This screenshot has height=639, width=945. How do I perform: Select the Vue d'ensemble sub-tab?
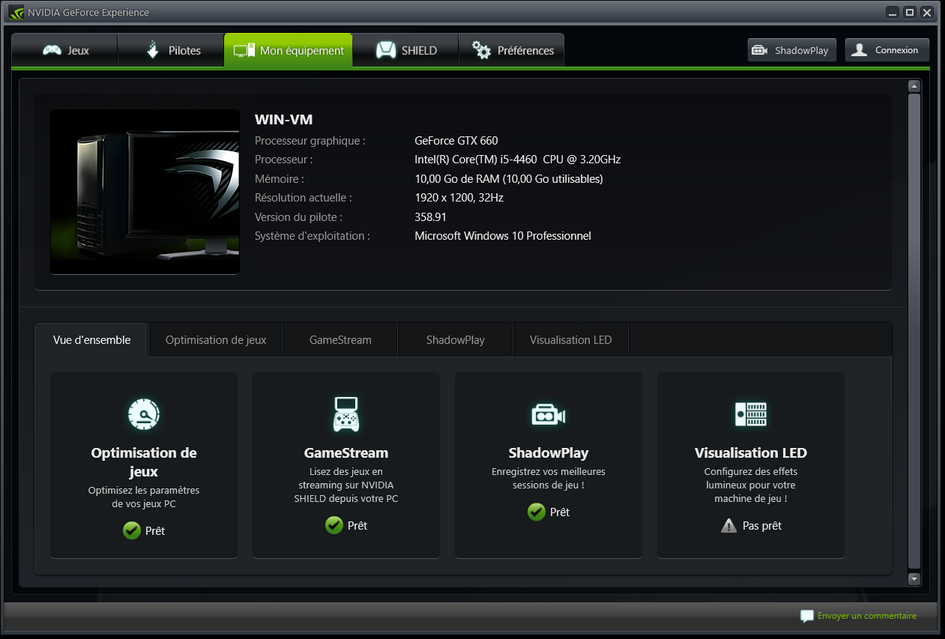click(x=92, y=340)
